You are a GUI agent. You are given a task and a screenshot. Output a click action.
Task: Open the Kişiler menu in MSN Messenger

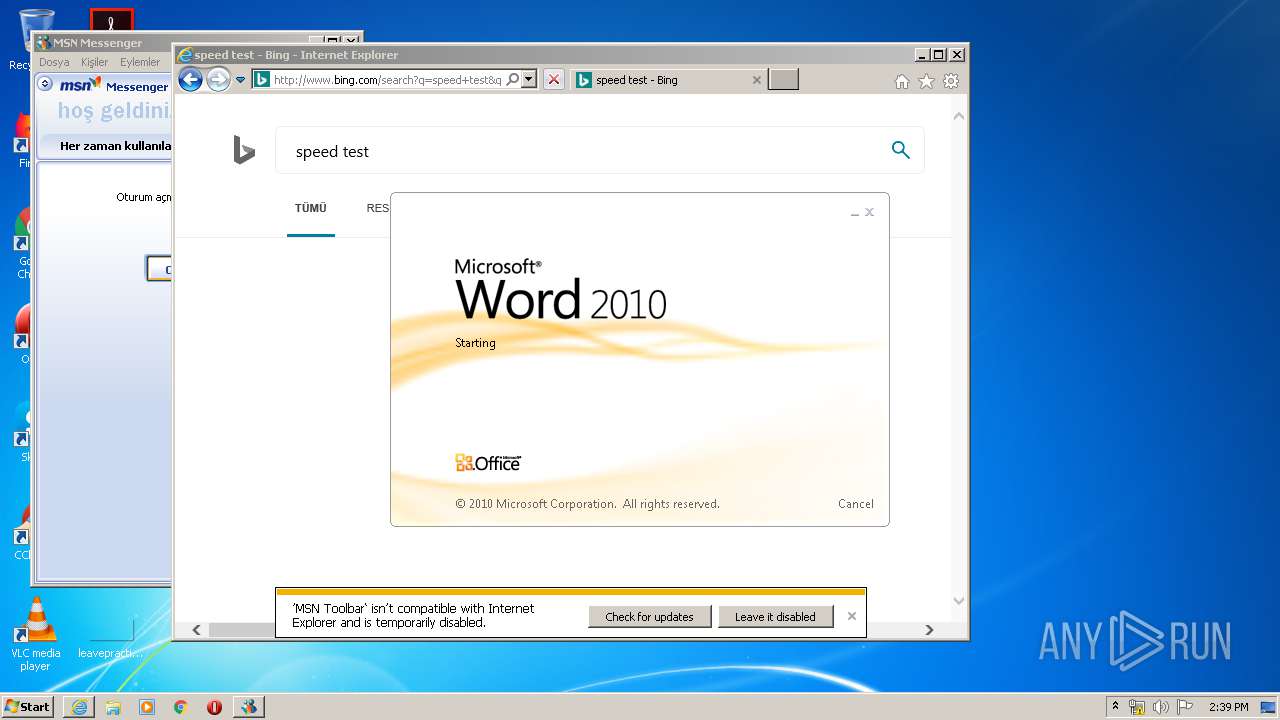click(x=94, y=62)
